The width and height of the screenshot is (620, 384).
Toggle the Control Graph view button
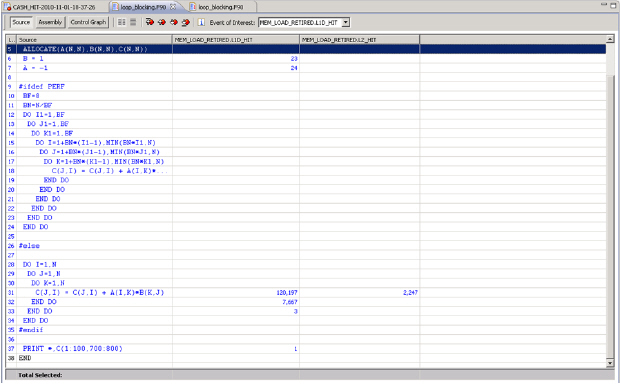tap(88, 22)
